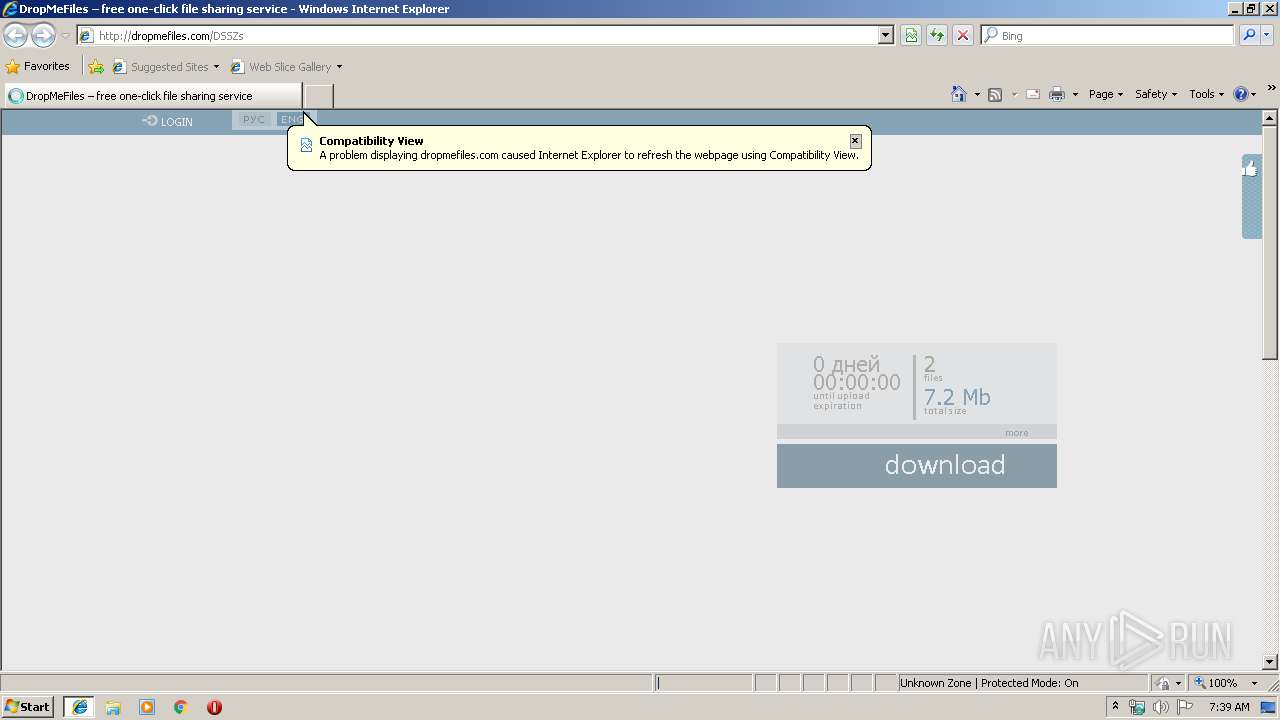This screenshot has width=1280, height=720.
Task: Open the Web Slice Gallery link
Action: 281,67
